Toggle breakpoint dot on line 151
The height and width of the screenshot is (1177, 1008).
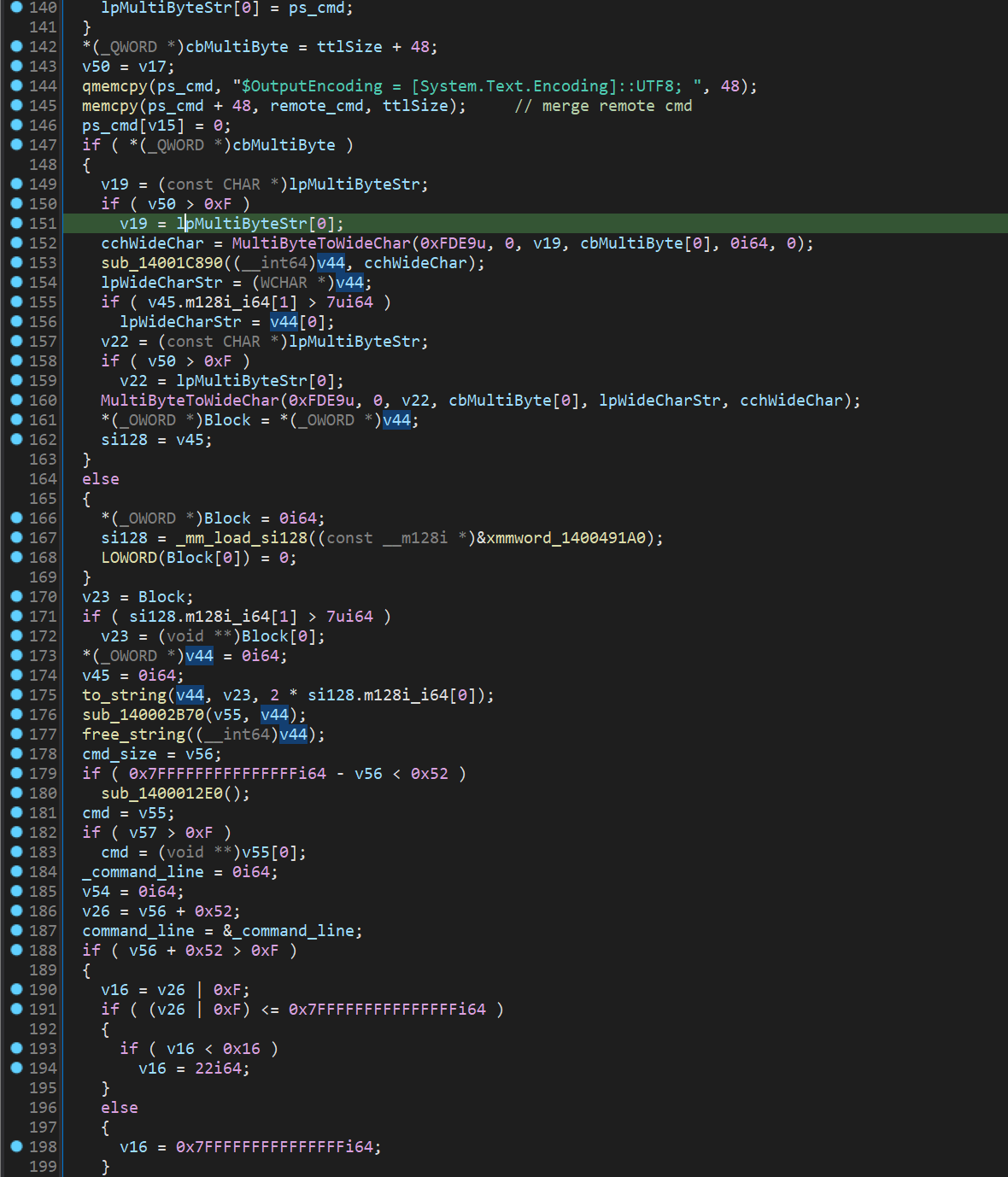[16, 223]
